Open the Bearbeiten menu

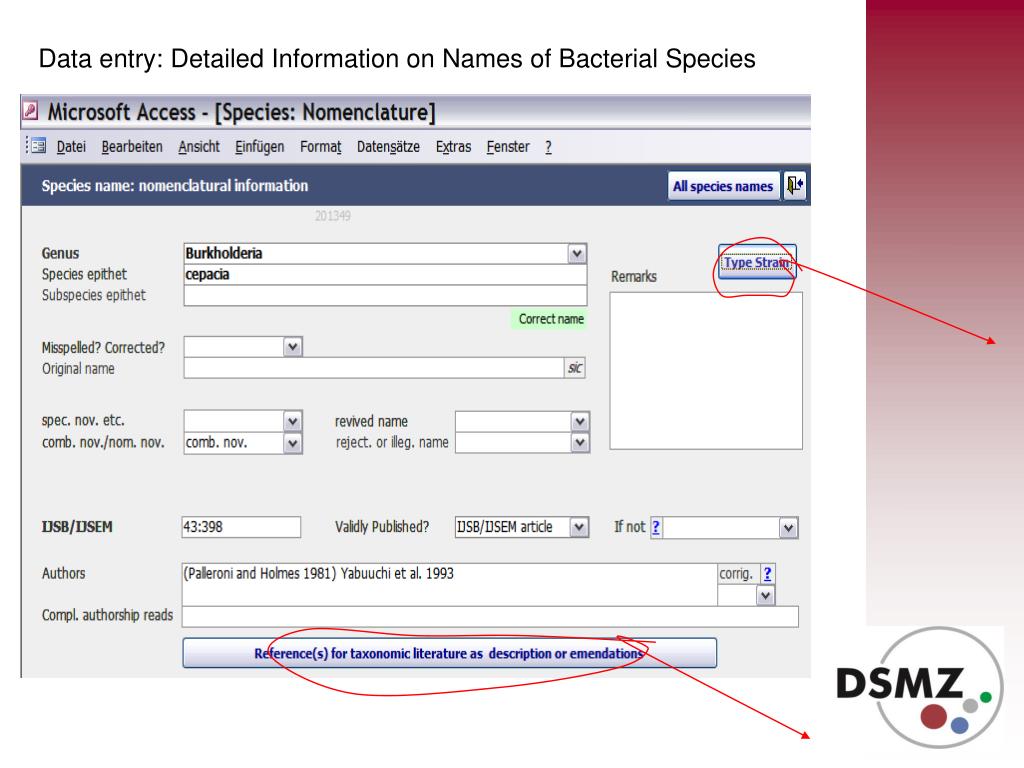[x=132, y=146]
